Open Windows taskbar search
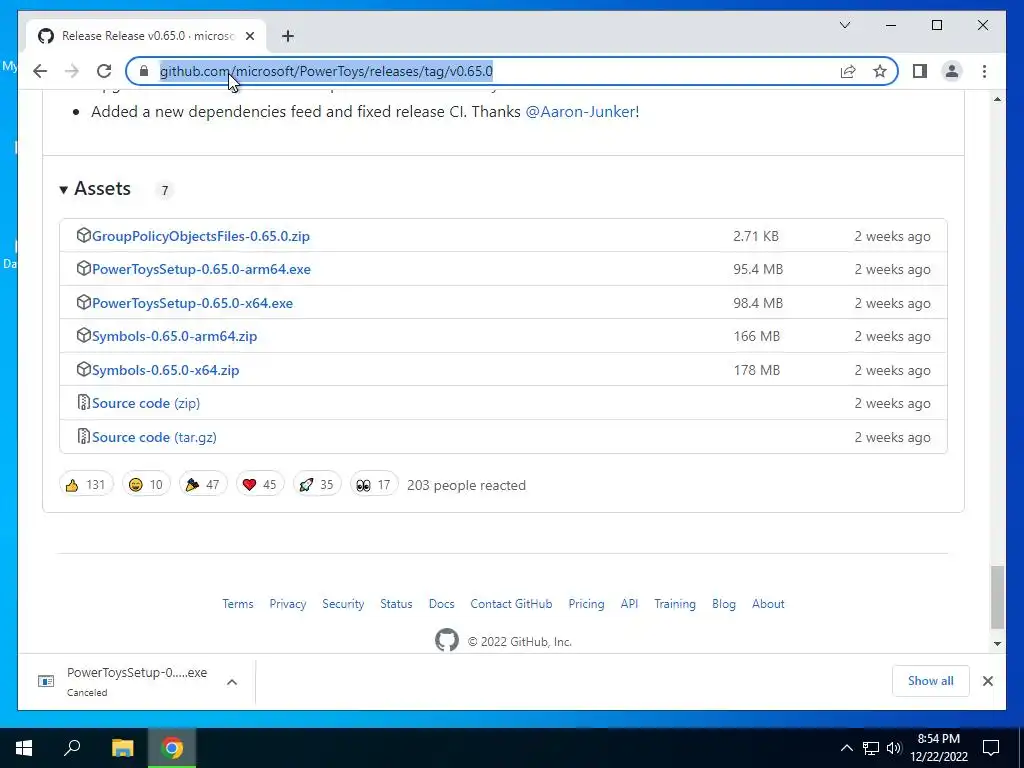 [x=72, y=748]
